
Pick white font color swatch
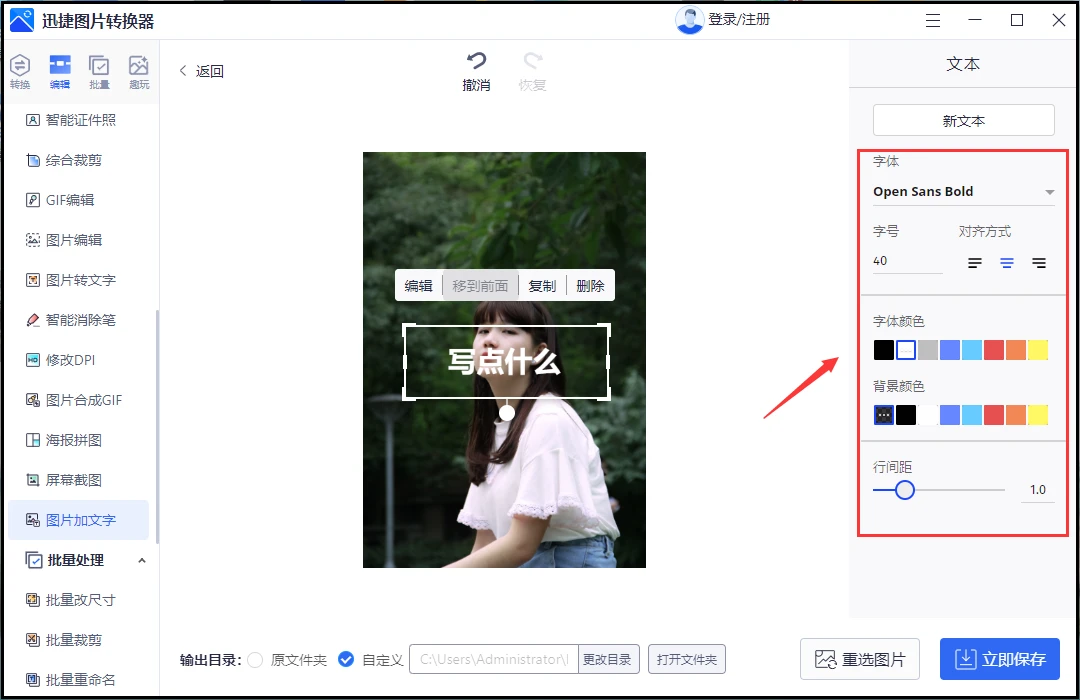coord(906,350)
